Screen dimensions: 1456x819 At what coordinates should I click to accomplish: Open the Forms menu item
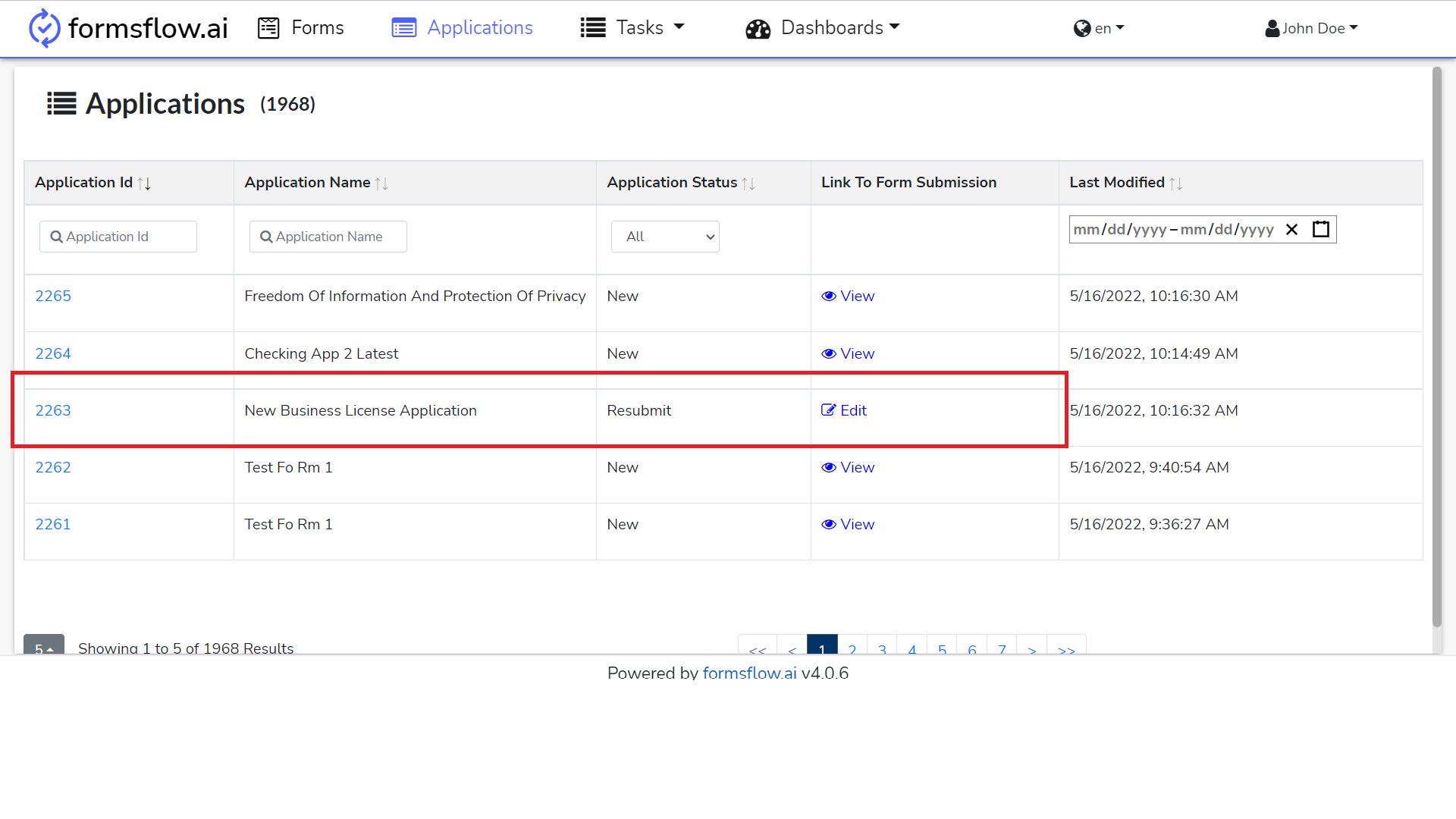[x=301, y=28]
